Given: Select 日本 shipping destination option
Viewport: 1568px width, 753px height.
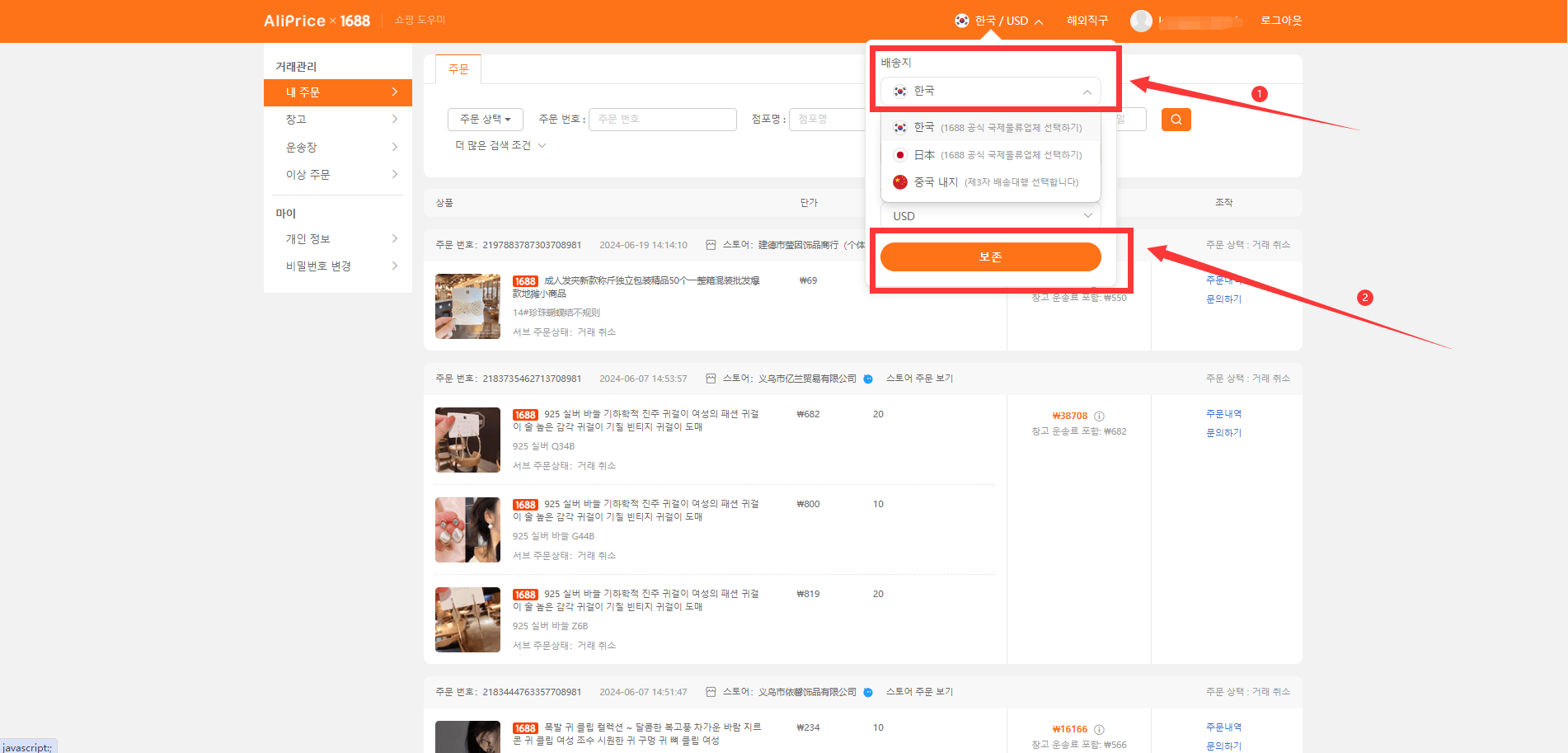Looking at the screenshot, I should click(991, 155).
